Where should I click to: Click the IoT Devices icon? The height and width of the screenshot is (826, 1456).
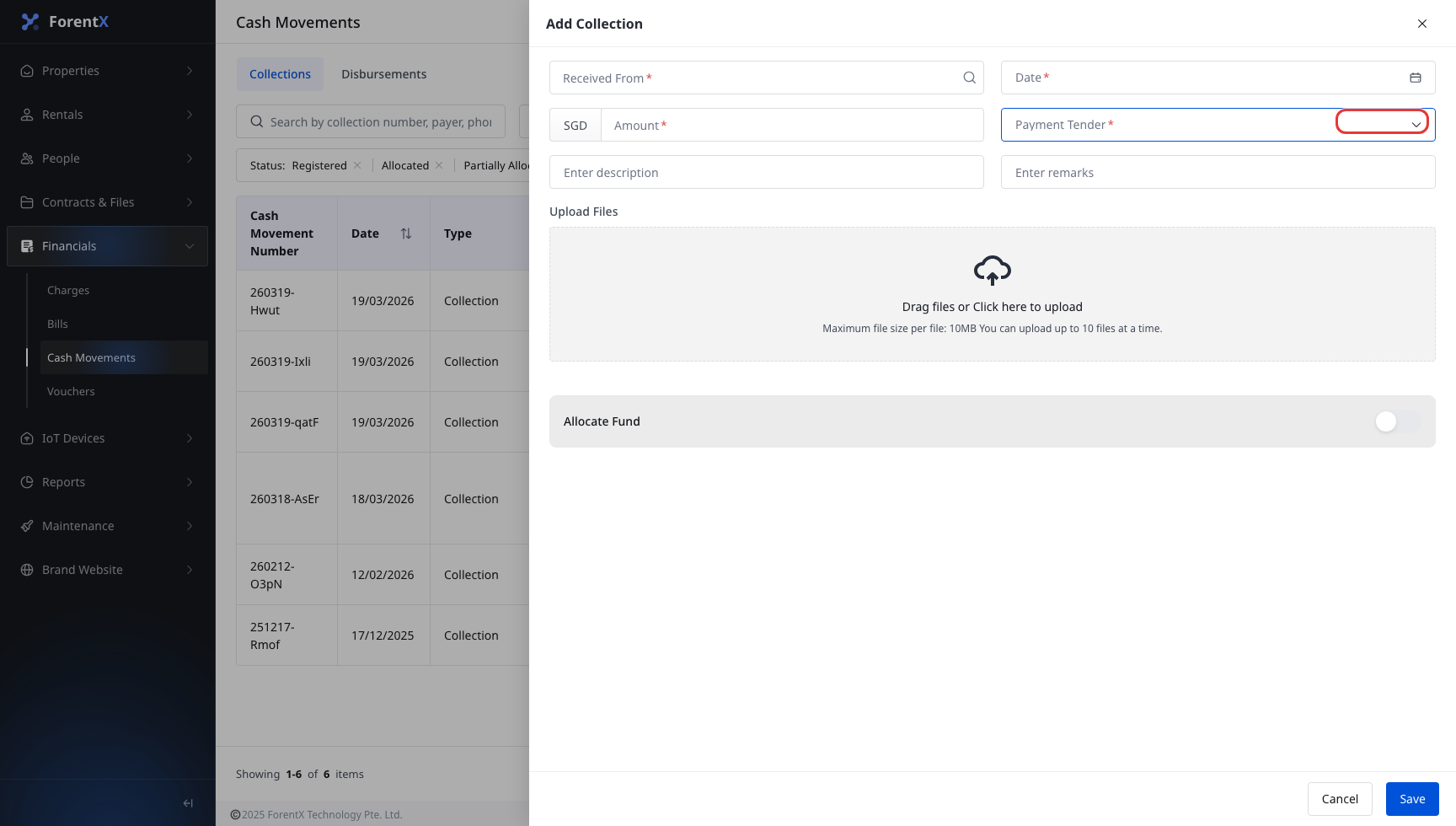click(x=27, y=438)
